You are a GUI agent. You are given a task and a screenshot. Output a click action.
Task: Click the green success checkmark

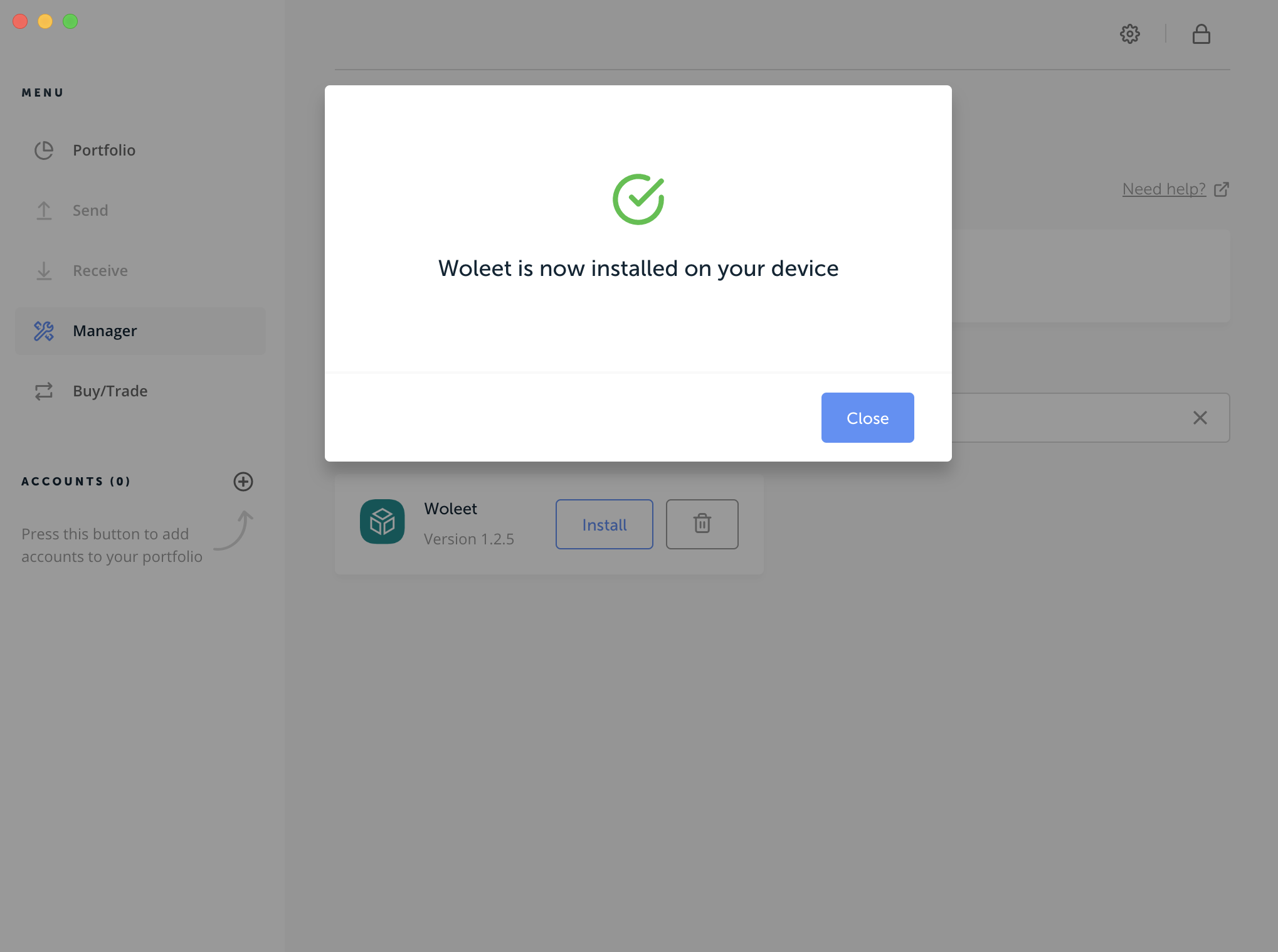coord(638,199)
